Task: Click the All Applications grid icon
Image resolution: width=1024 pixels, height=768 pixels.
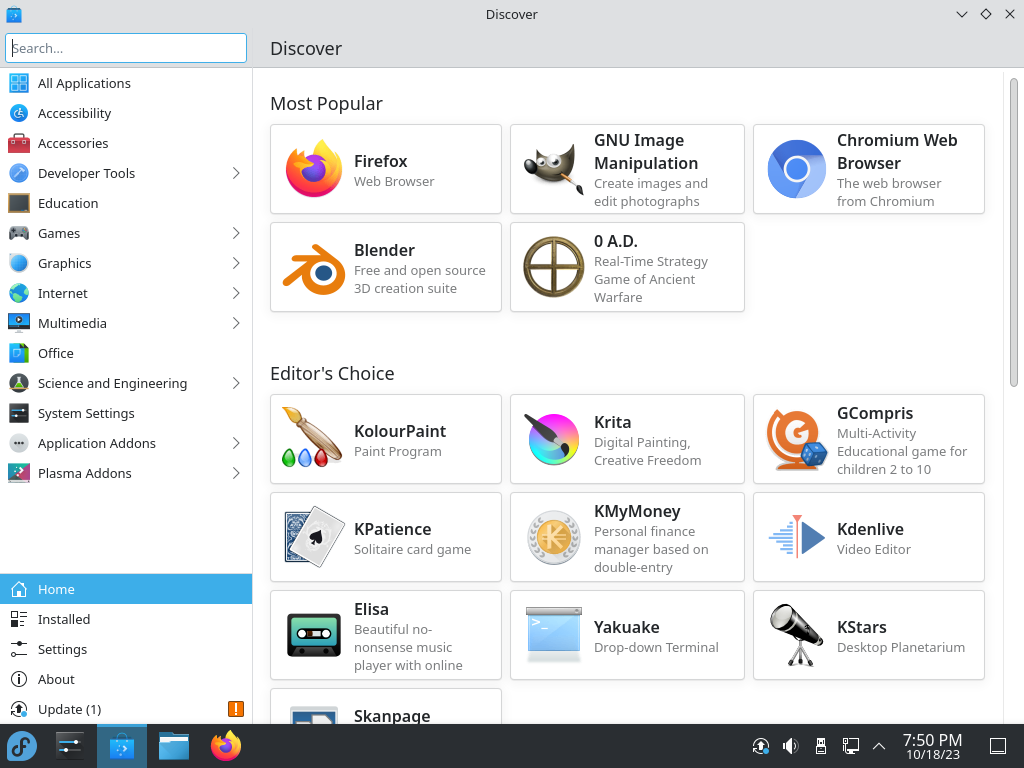Action: 19,83
